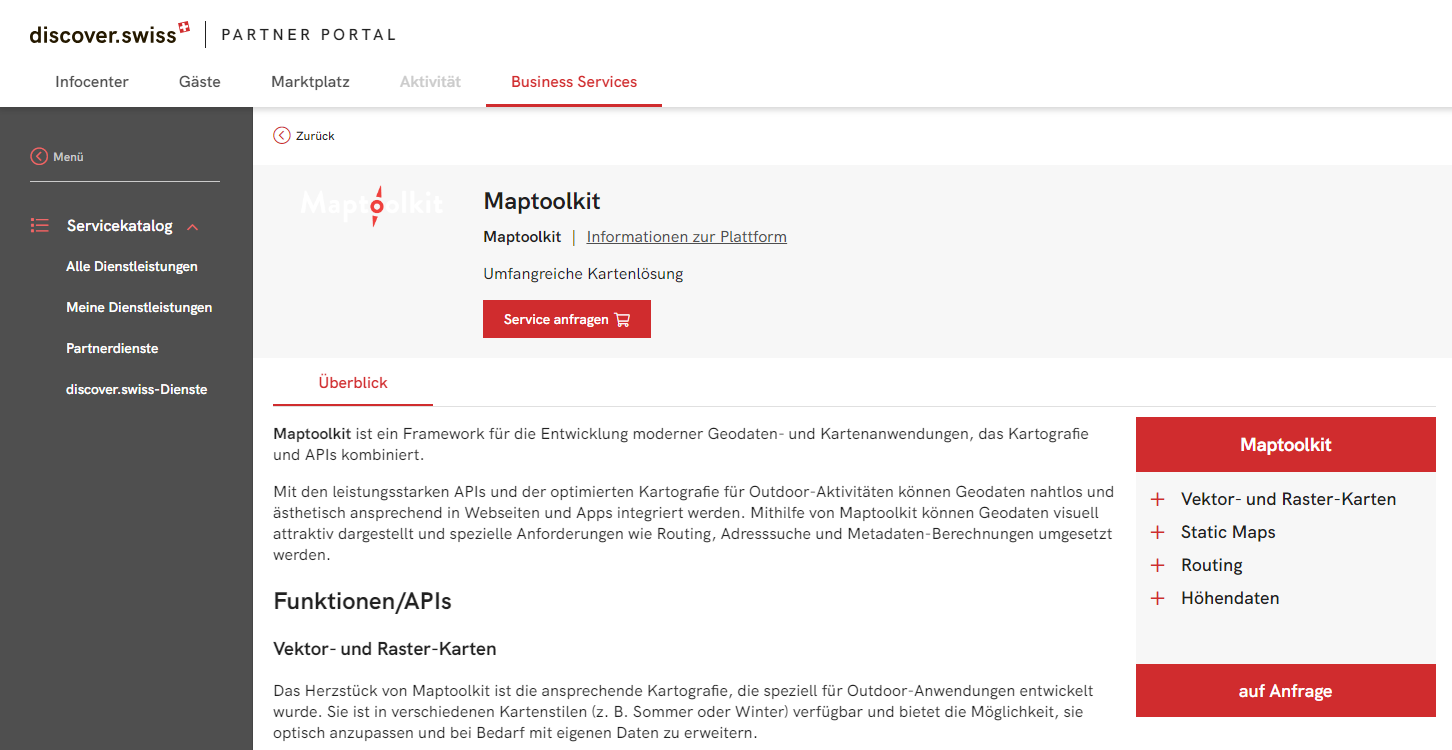This screenshot has width=1452, height=750.
Task: Click the Maptoolkit logo image
Action: [x=371, y=204]
